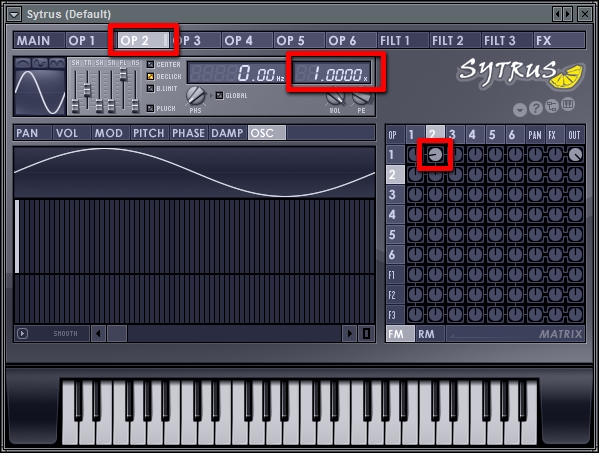Open the FX tab
The height and width of the screenshot is (453, 599).
pos(559,40)
